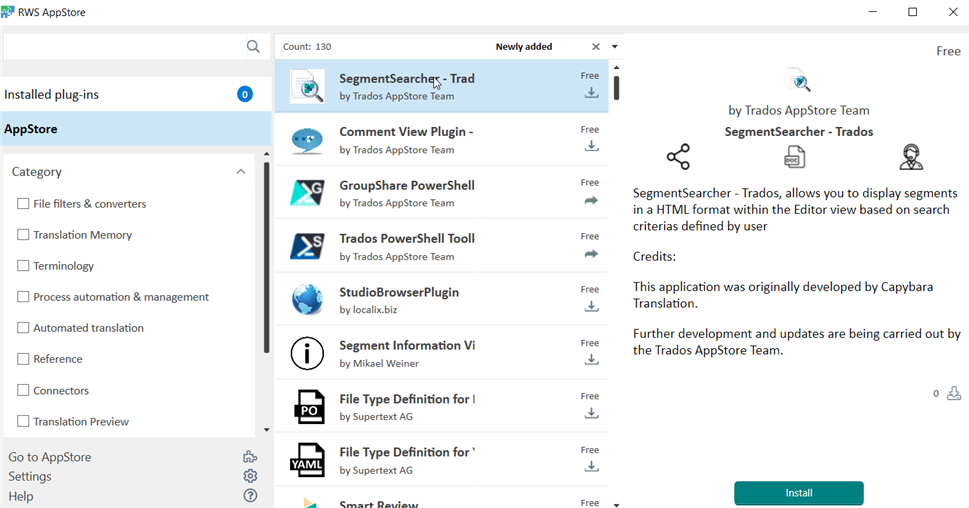Click 'by Mikael Weiner' author text
Screen dimensions: 969x508
tap(379, 363)
